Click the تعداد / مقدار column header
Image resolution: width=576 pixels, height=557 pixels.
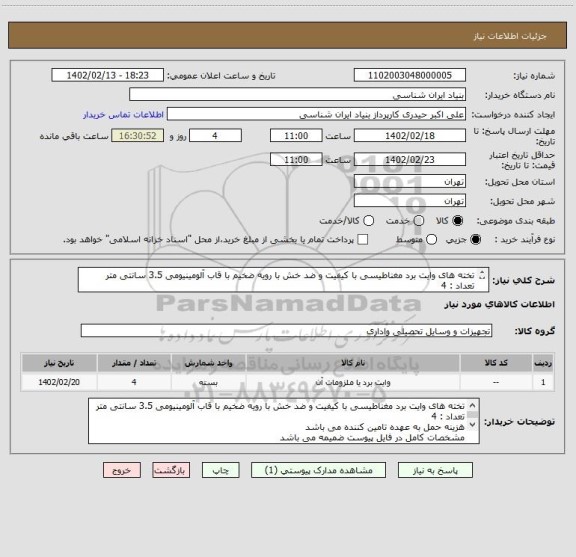[134, 363]
